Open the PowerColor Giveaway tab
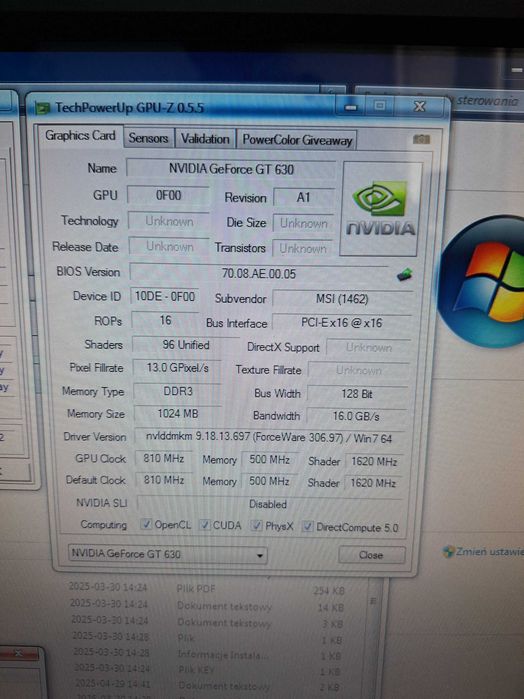The image size is (524, 699). tap(297, 140)
